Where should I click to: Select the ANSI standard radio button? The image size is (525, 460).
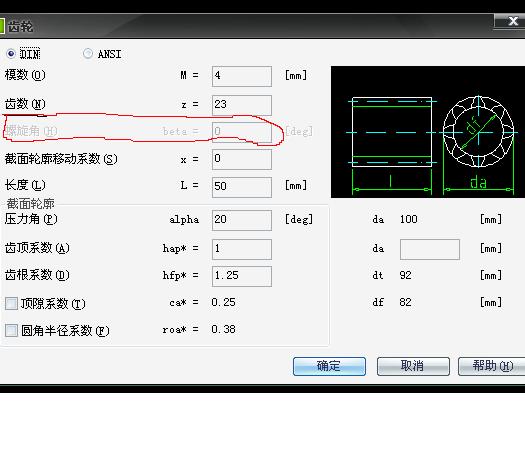click(x=88, y=53)
